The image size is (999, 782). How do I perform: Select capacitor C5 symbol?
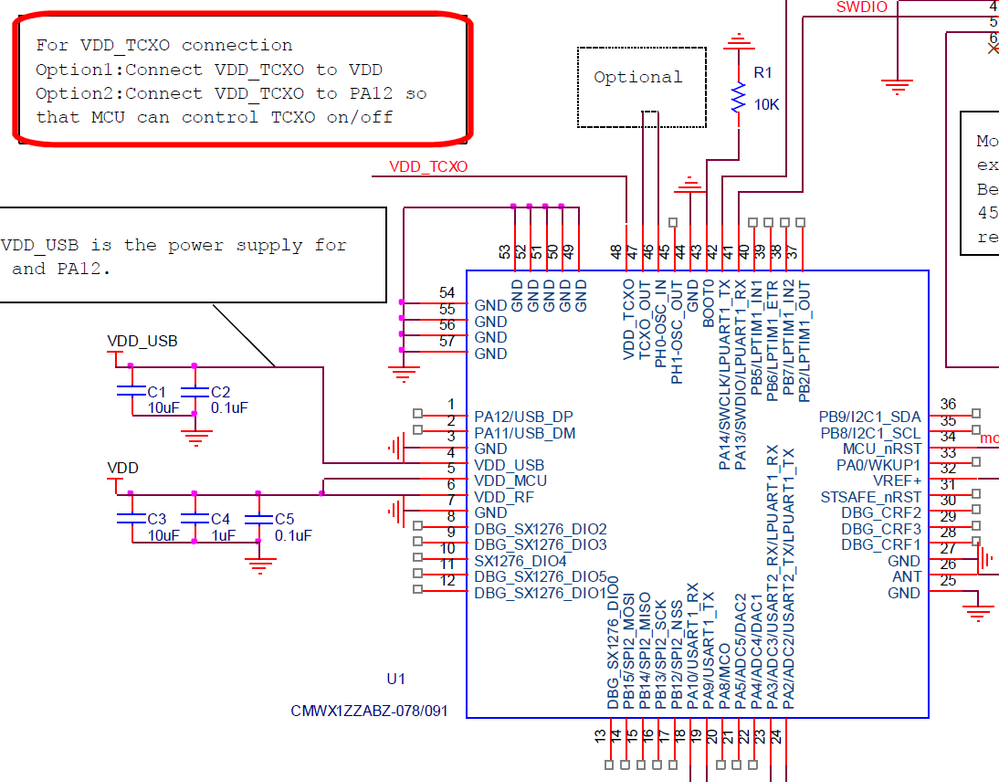259,518
